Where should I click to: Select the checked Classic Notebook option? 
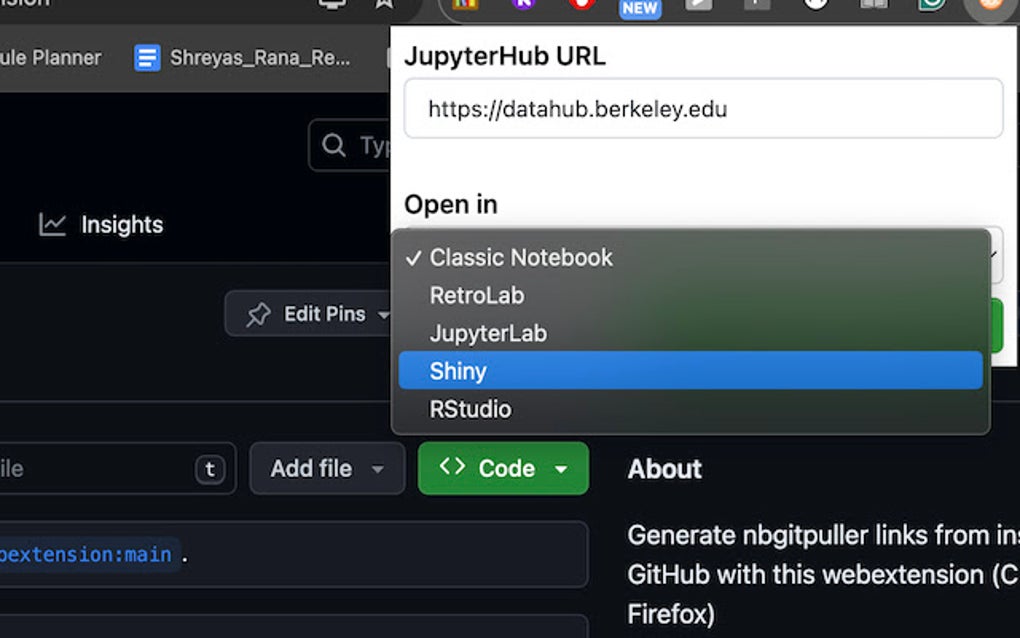520,257
